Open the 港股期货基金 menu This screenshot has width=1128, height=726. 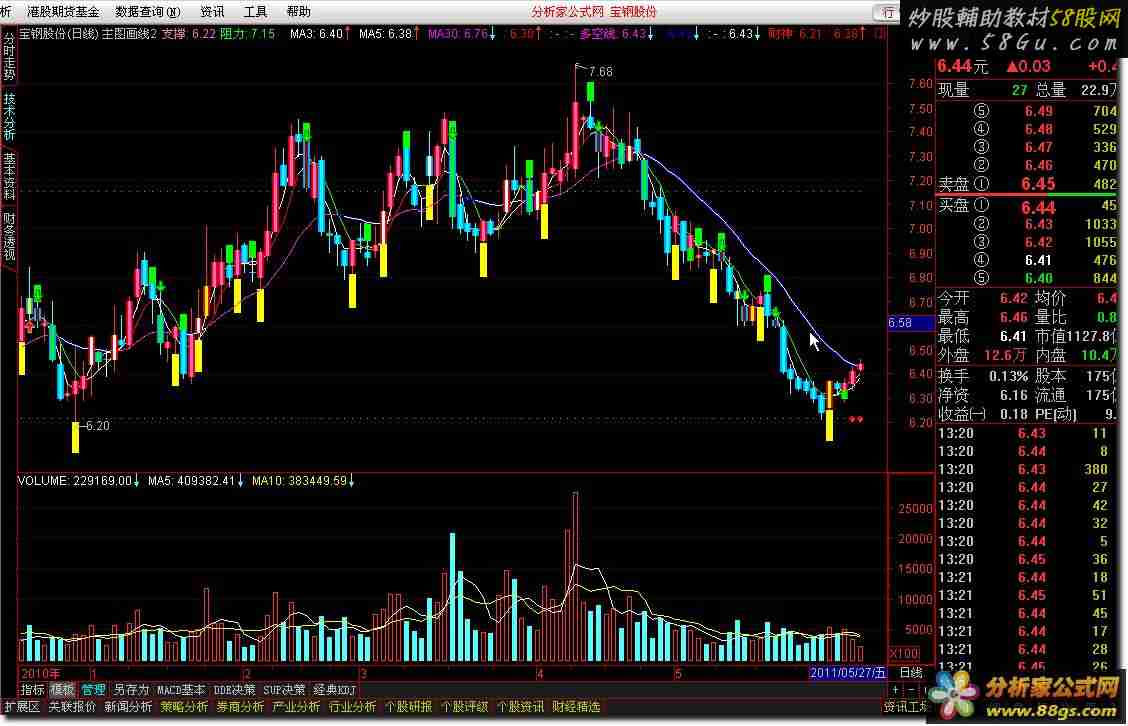[x=63, y=12]
